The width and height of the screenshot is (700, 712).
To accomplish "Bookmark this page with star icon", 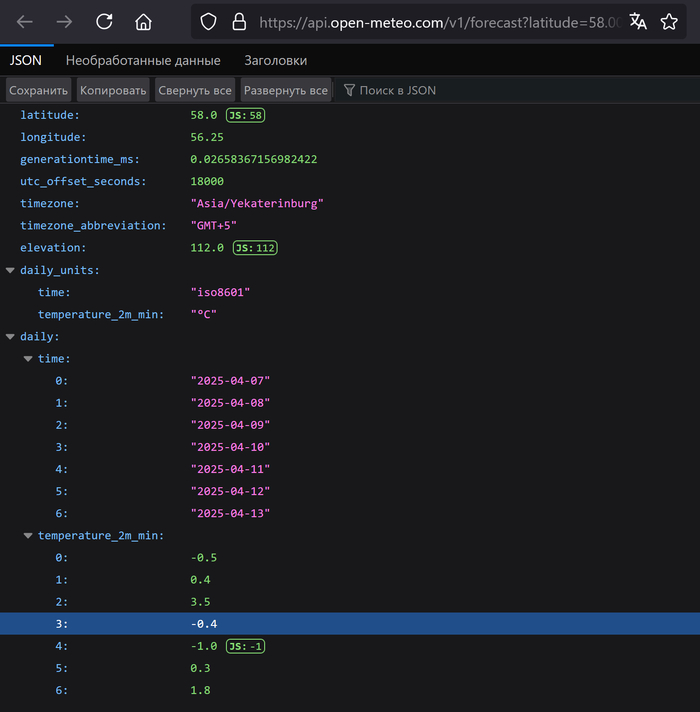I will [x=669, y=22].
